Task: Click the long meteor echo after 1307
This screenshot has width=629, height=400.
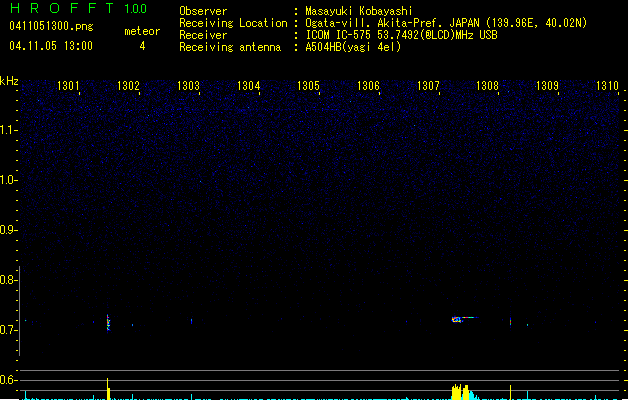Action: click(x=465, y=319)
